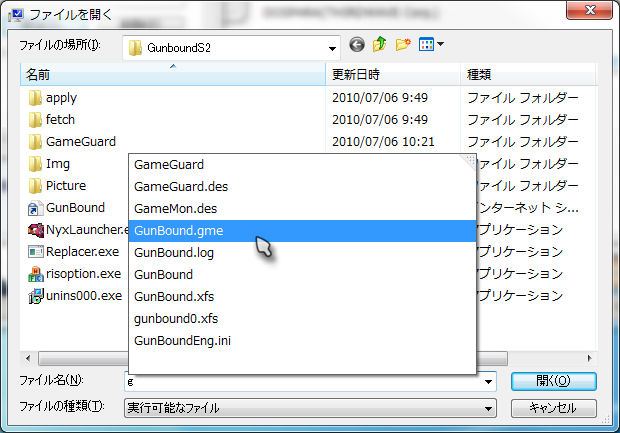620x433 pixels.
Task: Go back using the round arrow icon
Action: pos(357,45)
